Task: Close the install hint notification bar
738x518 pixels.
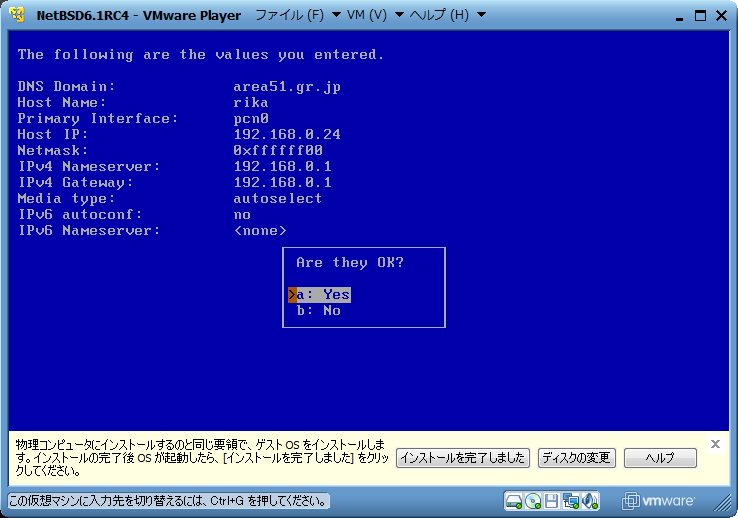Action: 715,444
